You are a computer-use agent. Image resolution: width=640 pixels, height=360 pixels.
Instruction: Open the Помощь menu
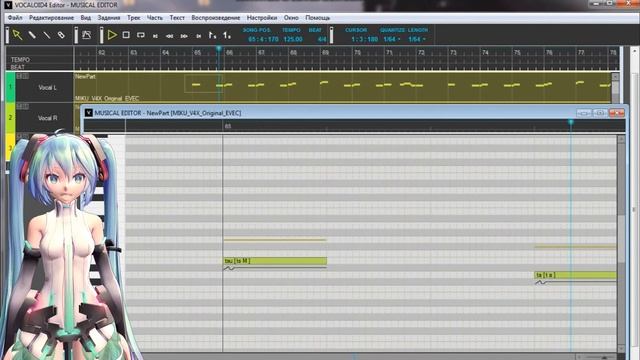318,18
